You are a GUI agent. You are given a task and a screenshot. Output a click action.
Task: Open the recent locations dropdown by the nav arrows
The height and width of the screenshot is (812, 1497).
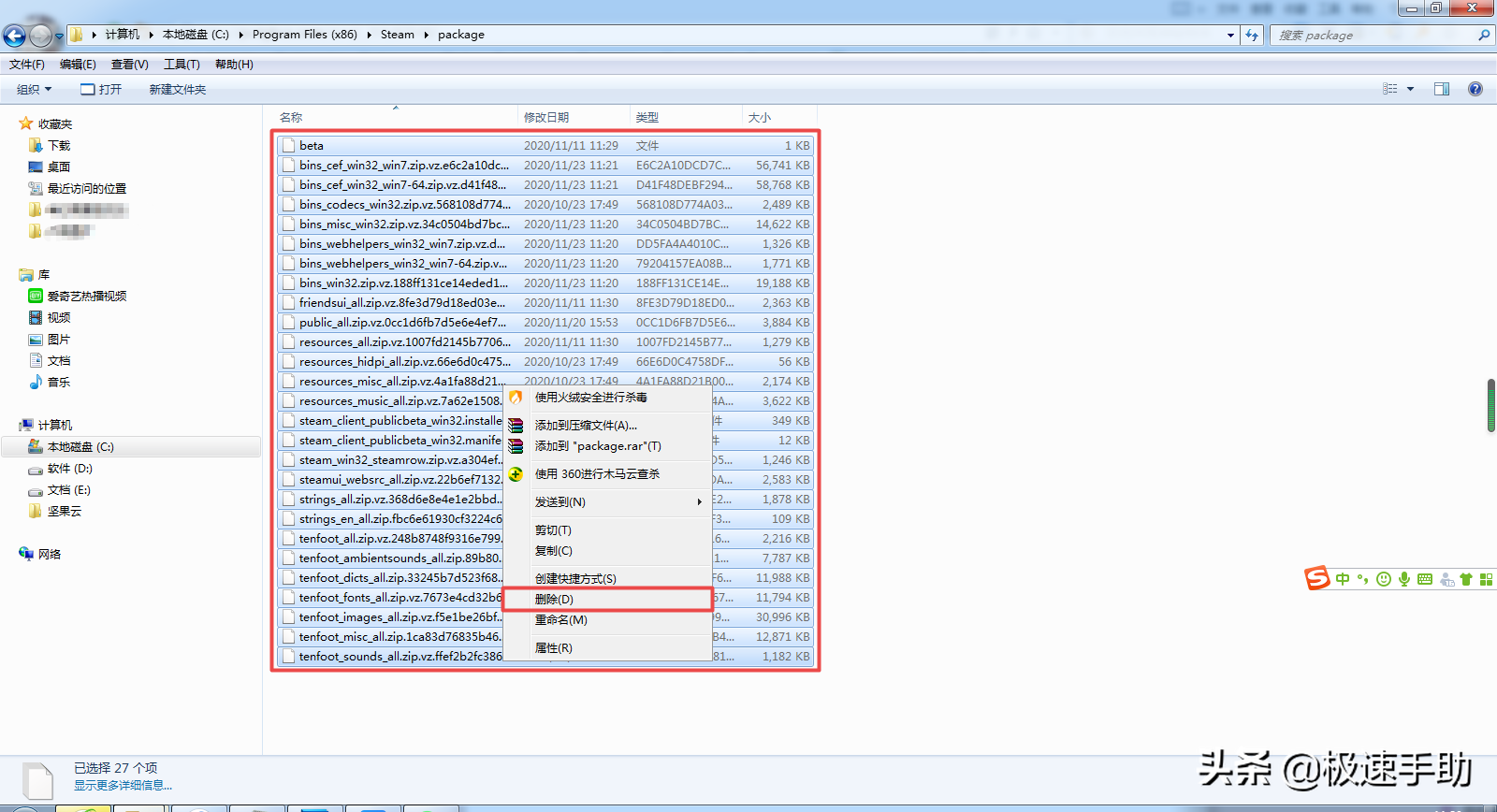[x=59, y=36]
